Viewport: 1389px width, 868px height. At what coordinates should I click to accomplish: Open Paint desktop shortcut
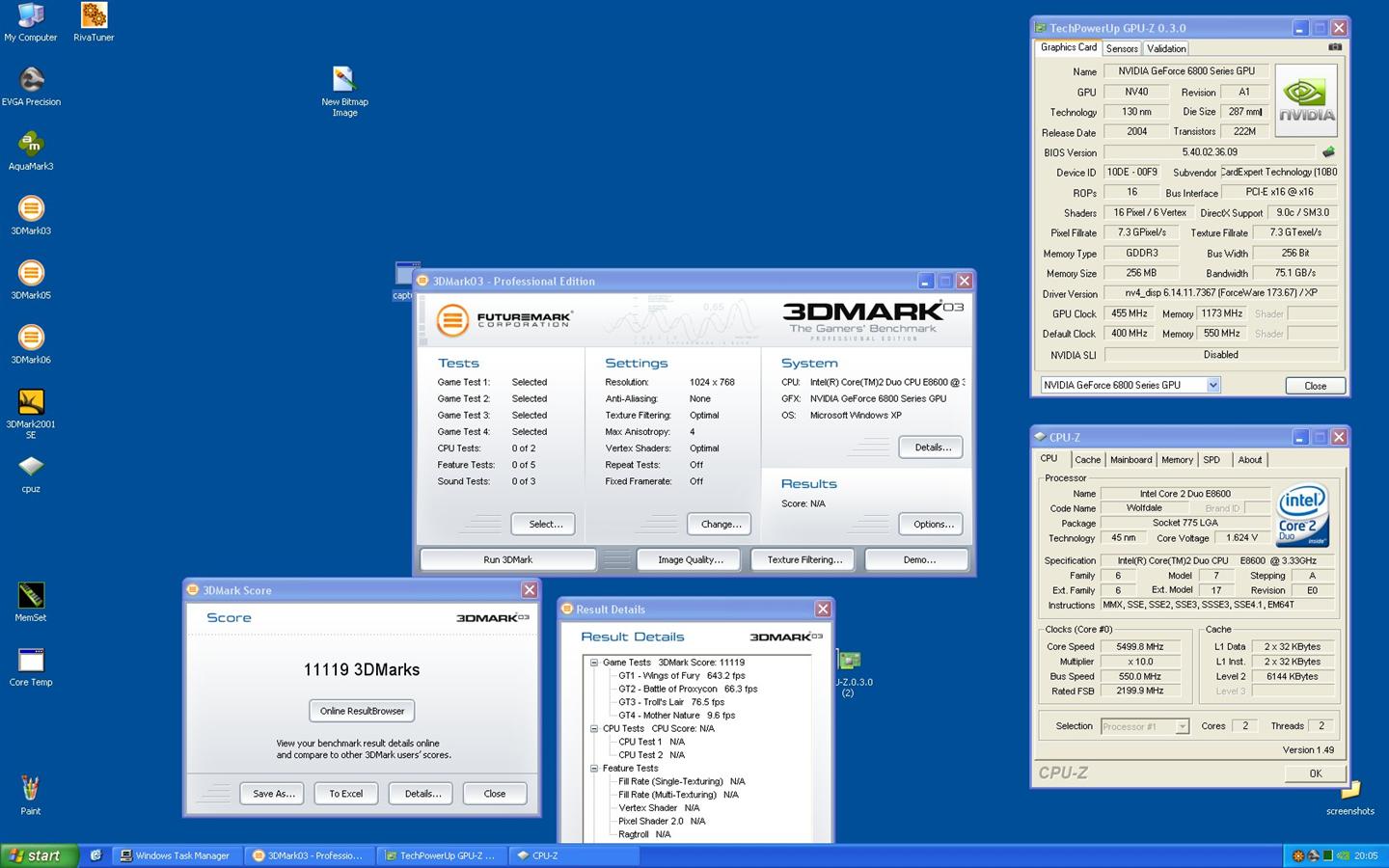(x=31, y=797)
